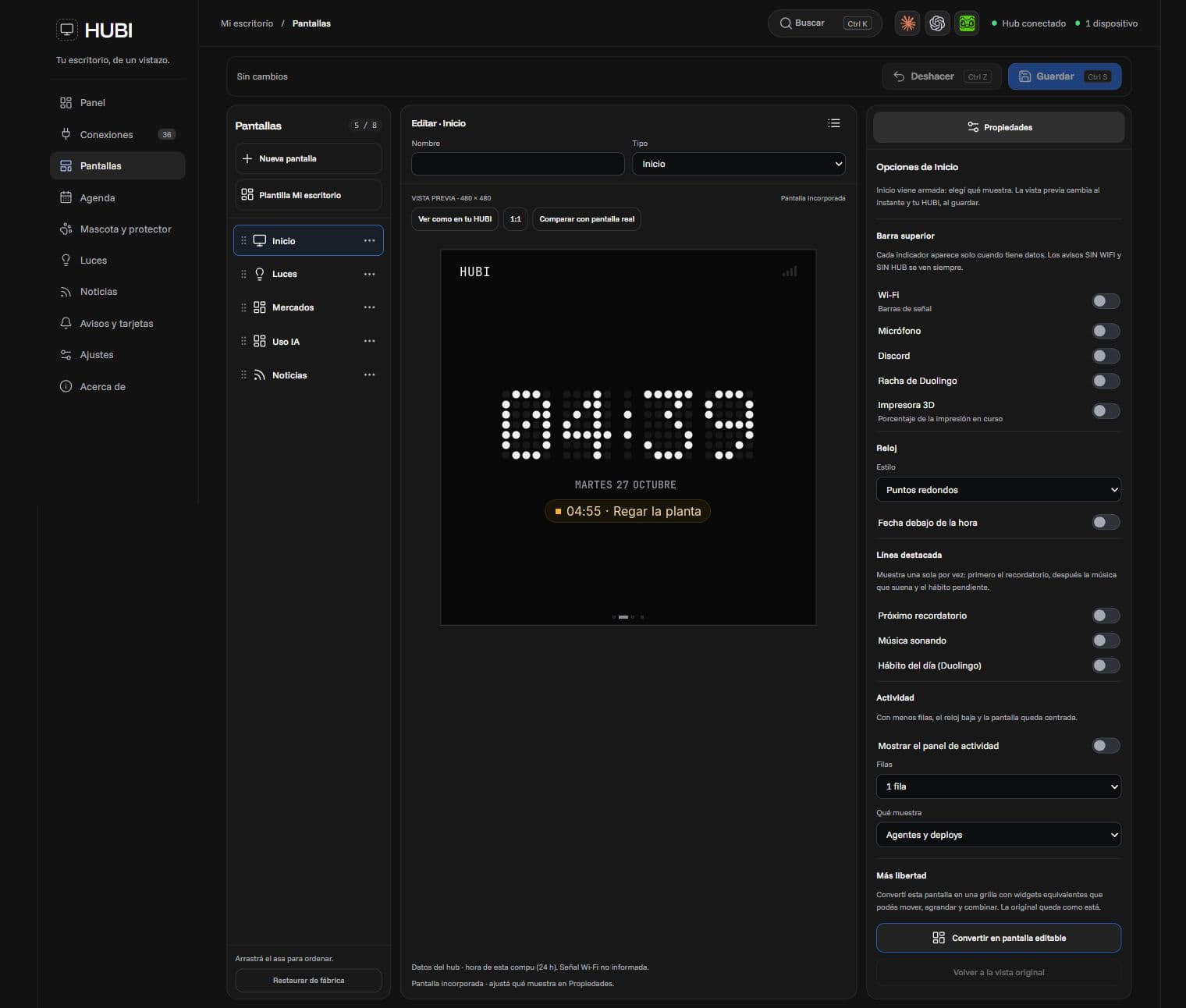Switch on Impresora 3D indicator
The image size is (1186, 1008).
(x=1106, y=410)
